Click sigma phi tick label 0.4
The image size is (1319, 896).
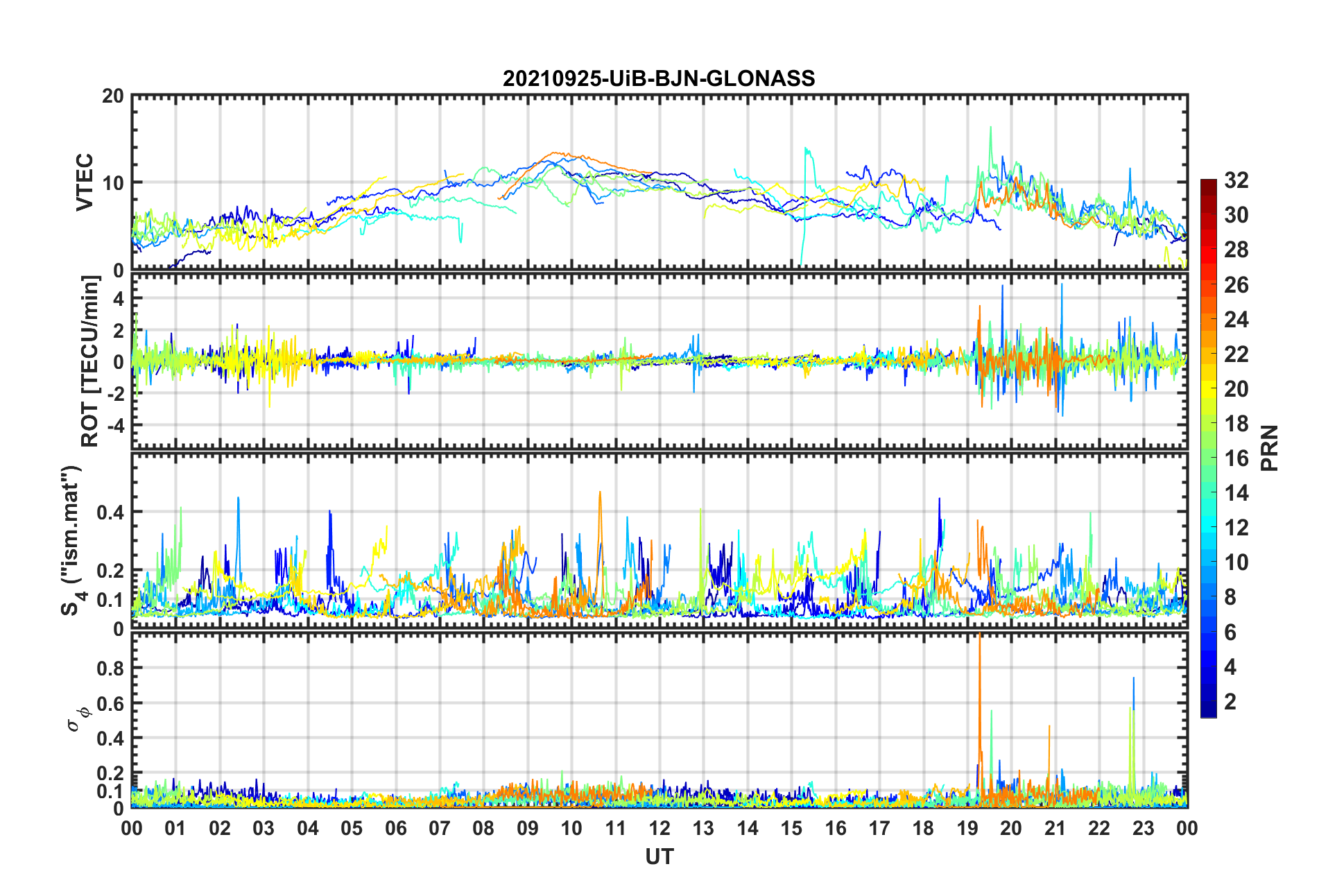(111, 739)
